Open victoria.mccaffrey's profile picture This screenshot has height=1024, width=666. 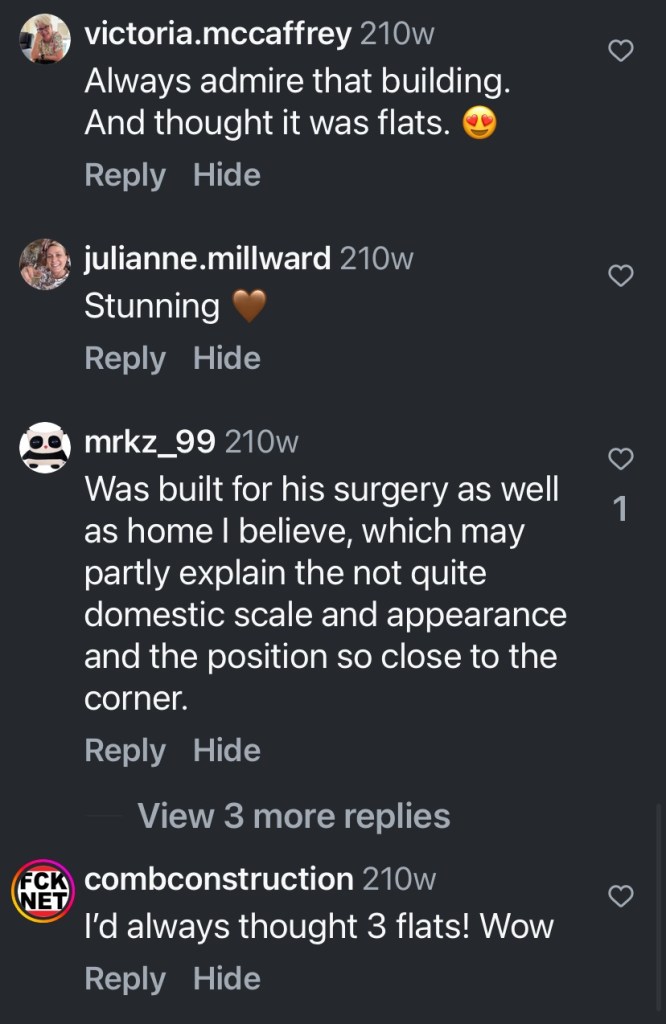tap(45, 40)
